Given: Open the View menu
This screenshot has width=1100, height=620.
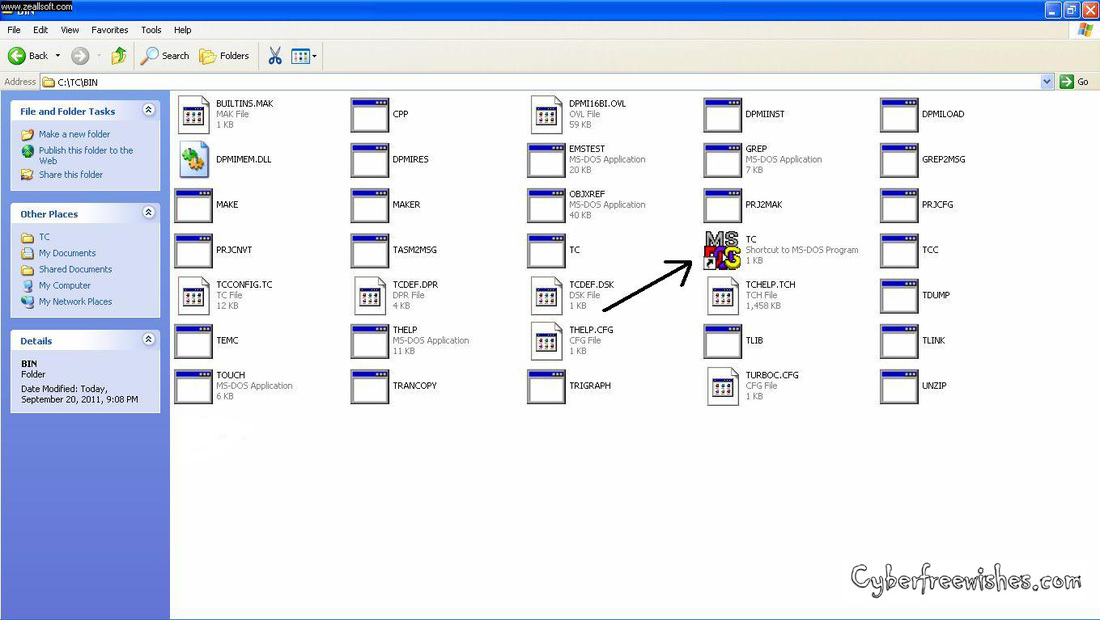Looking at the screenshot, I should pyautogui.click(x=69, y=29).
